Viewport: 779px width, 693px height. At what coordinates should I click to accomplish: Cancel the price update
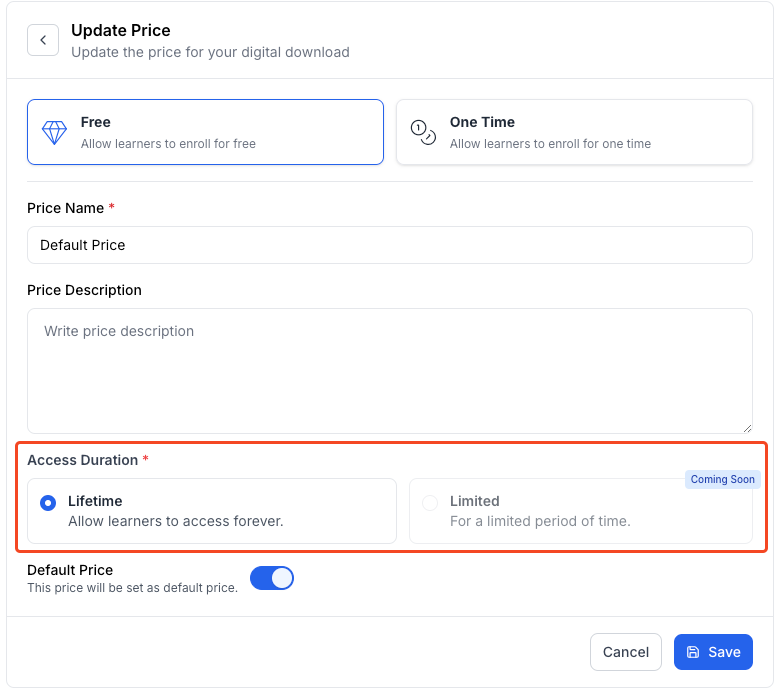coord(625,652)
